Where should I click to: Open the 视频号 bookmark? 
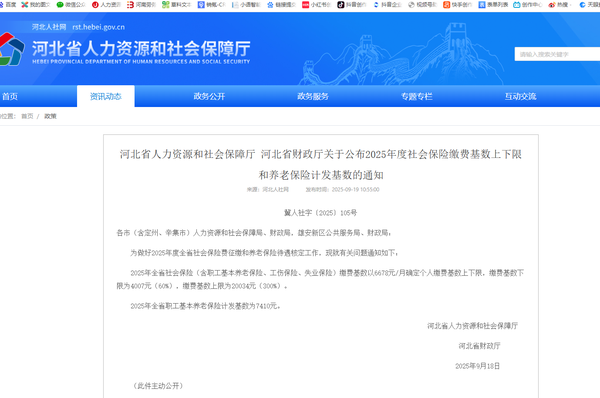click(x=422, y=5)
